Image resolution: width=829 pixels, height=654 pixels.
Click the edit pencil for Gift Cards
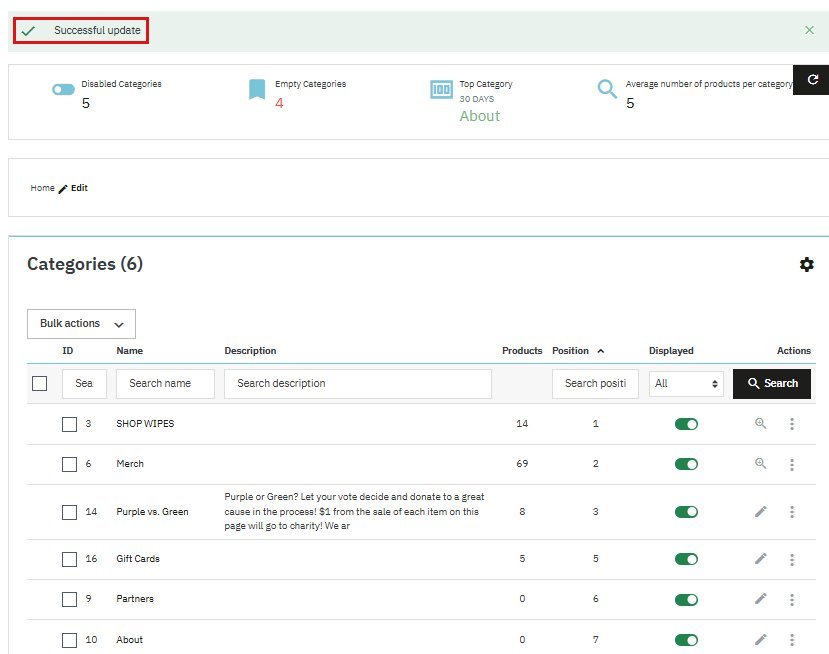point(760,559)
